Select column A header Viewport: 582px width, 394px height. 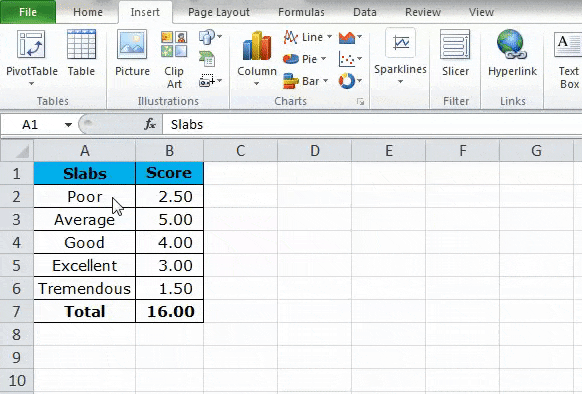coord(85,151)
